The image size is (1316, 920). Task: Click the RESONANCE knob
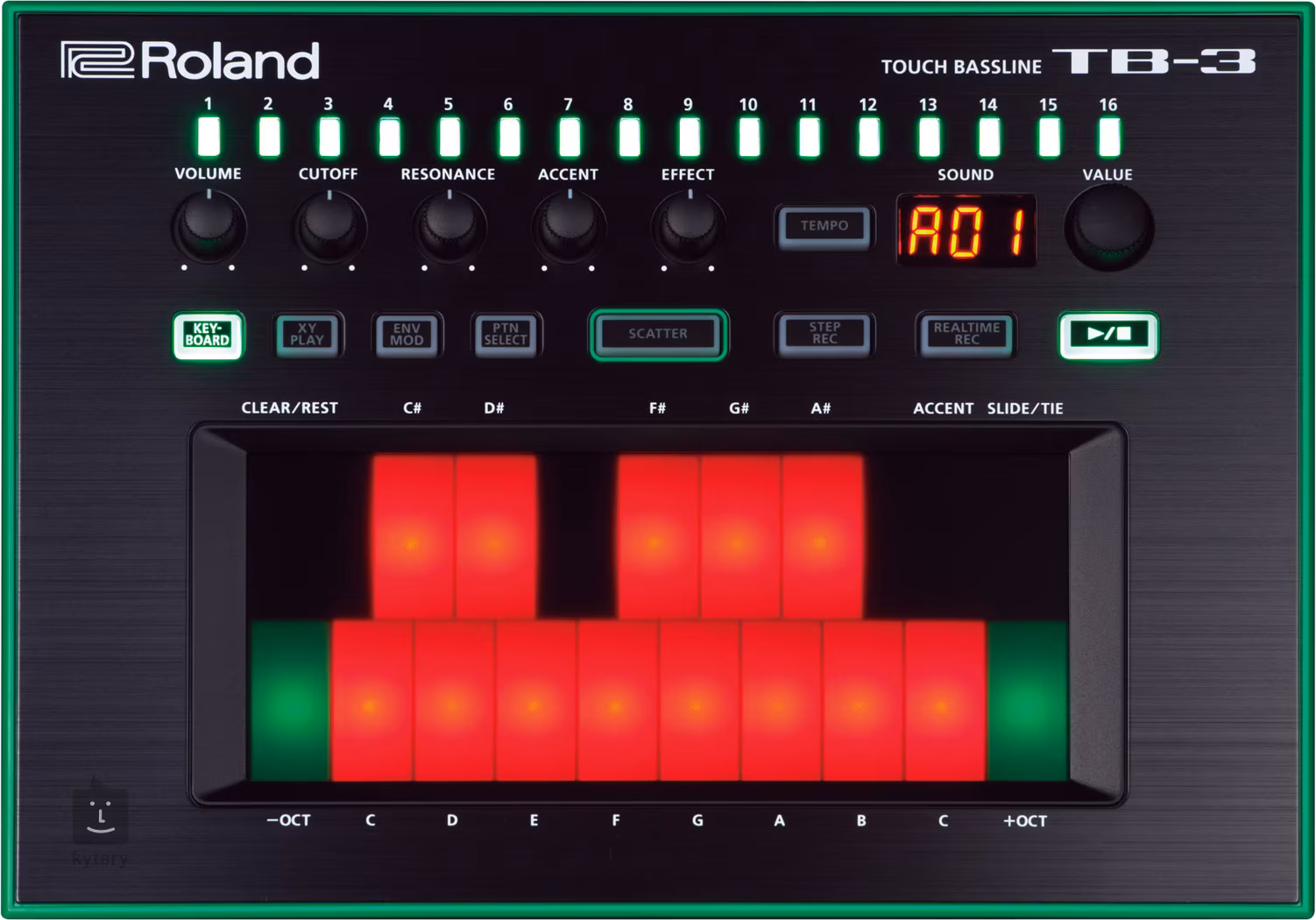449,226
